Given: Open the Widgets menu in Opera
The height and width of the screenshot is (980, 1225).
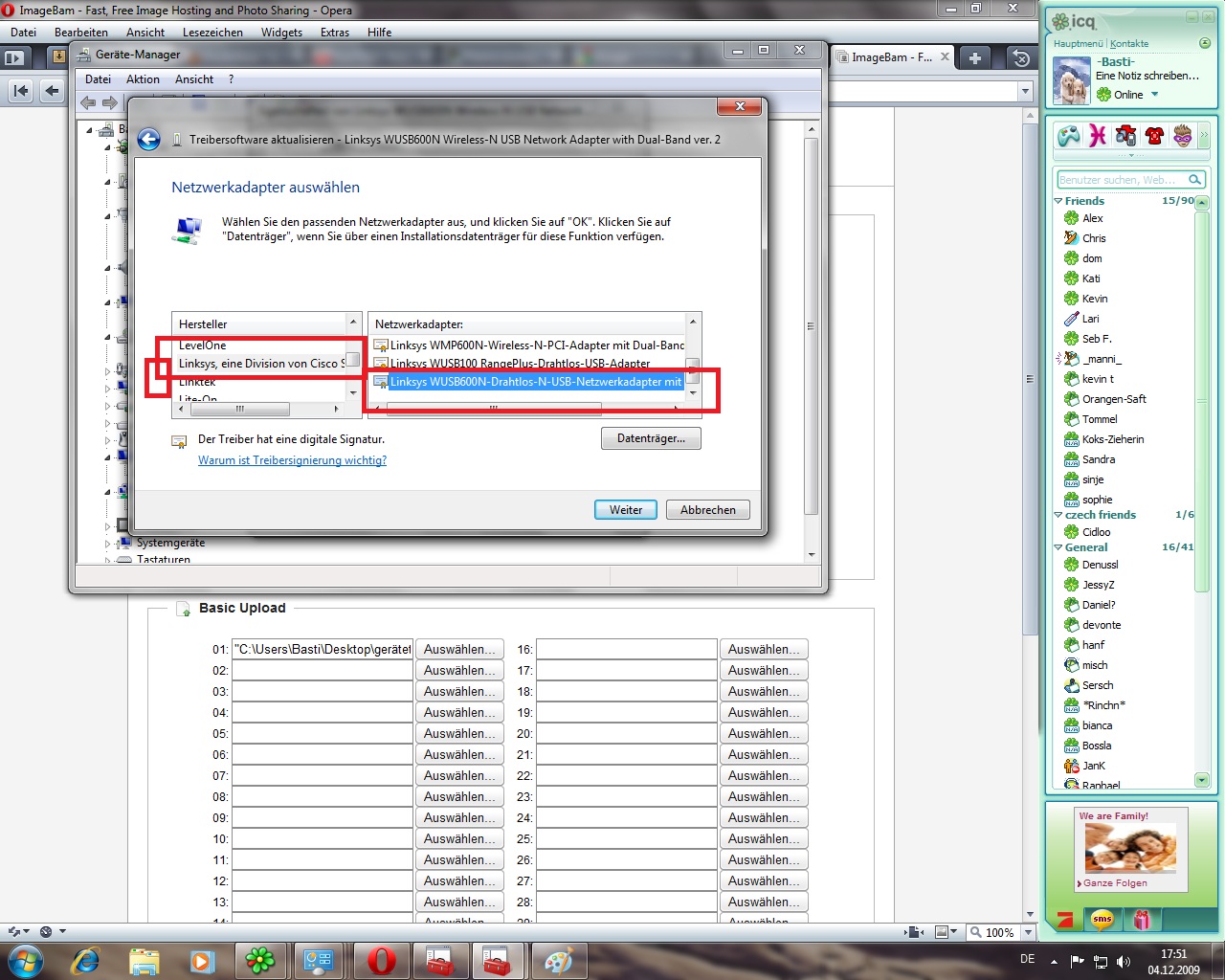Looking at the screenshot, I should tap(281, 32).
